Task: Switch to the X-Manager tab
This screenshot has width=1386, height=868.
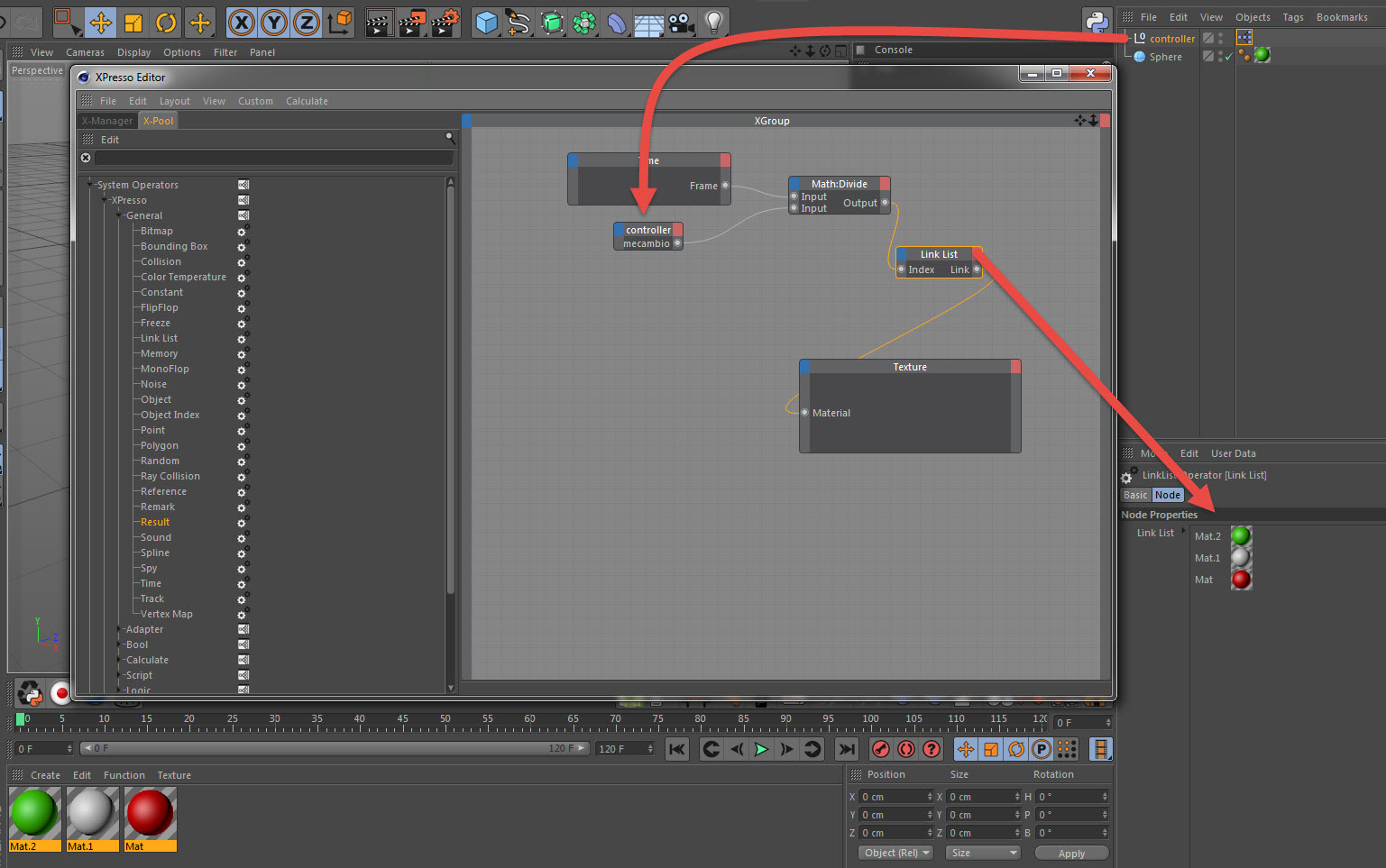Action: [107, 121]
